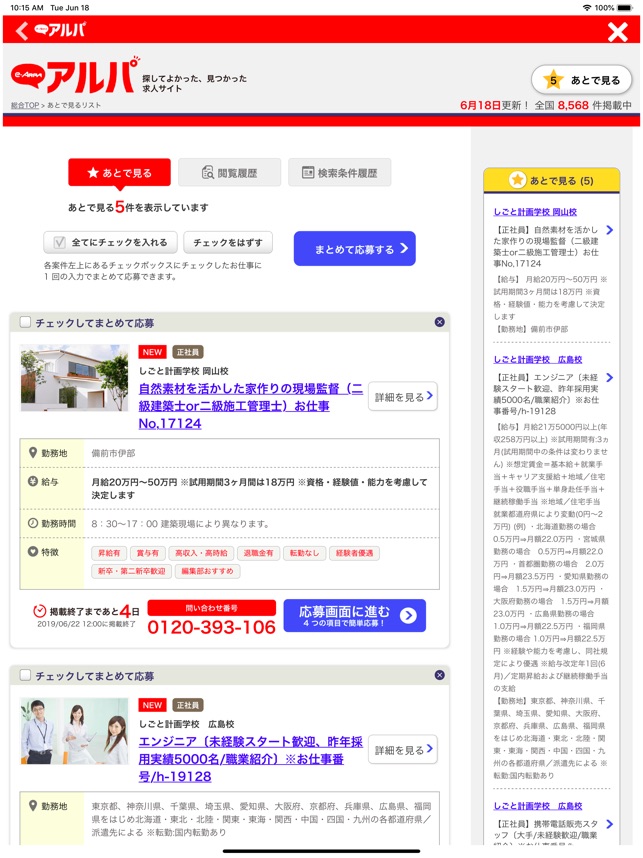
Task: Open the house photo thumbnail
Action: coord(74,378)
